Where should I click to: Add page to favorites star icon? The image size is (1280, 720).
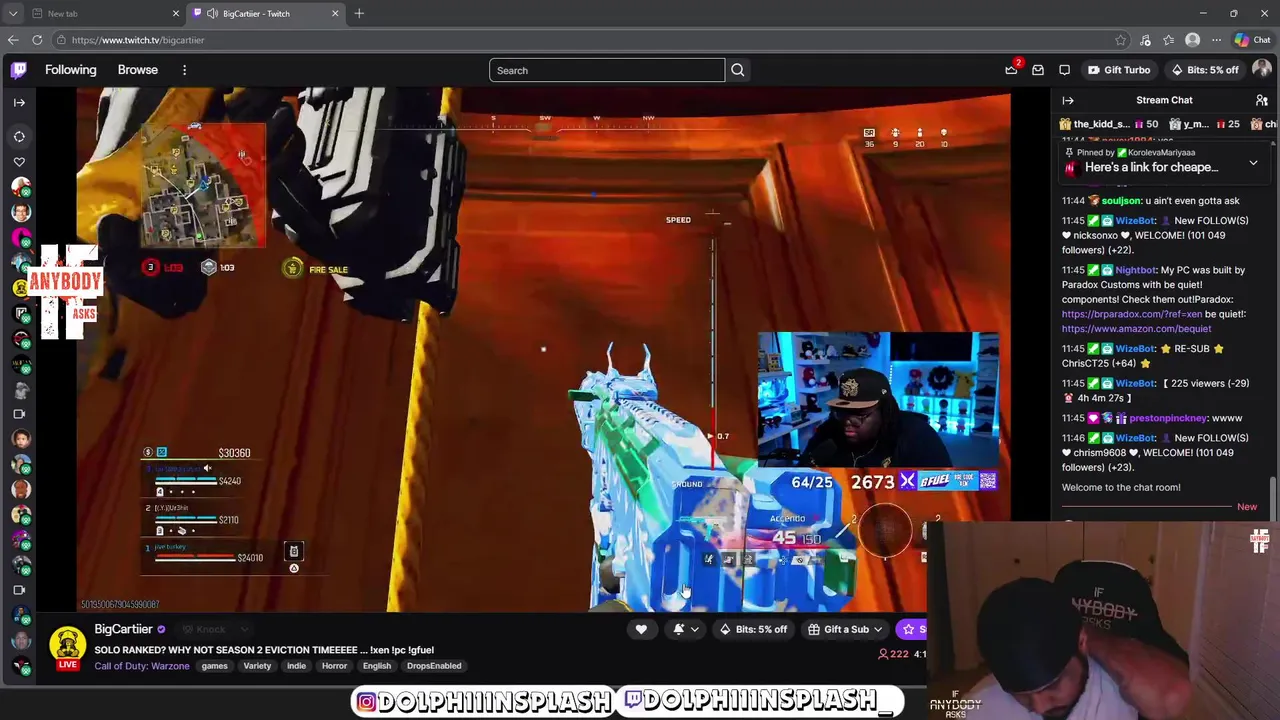pyautogui.click(x=1120, y=40)
